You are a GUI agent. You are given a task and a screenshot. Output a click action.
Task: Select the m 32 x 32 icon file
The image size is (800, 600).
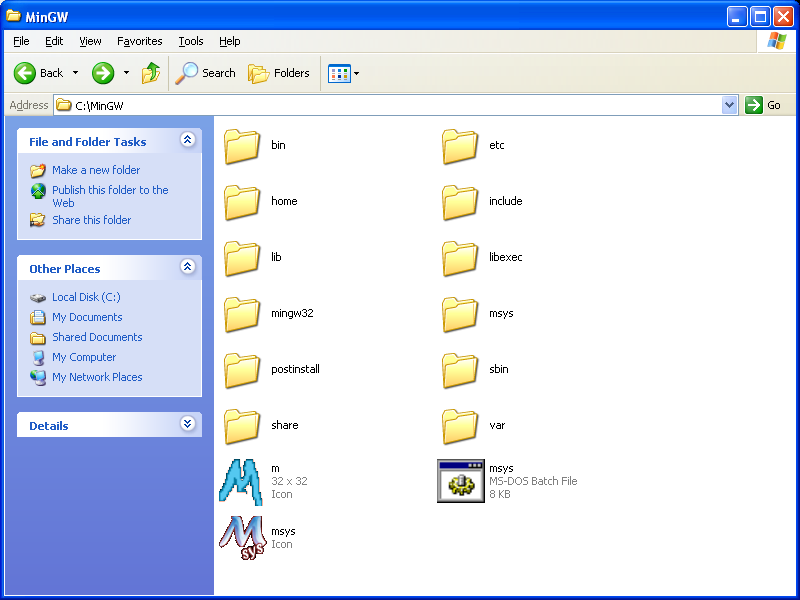[241, 482]
